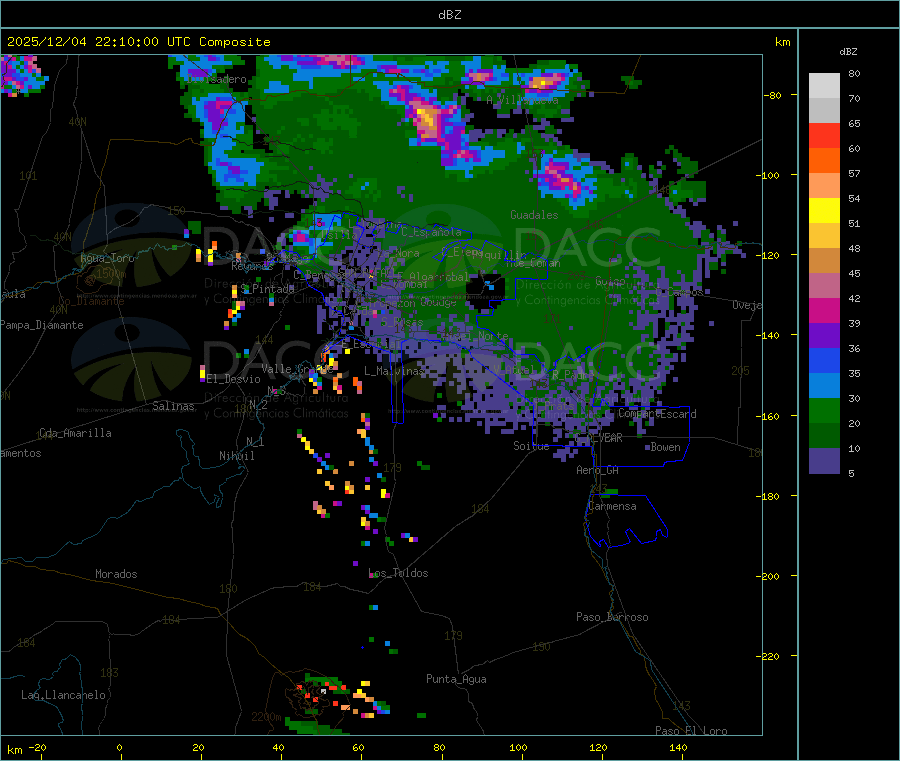Click the Soitue town label
The height and width of the screenshot is (761, 900).
pos(531,446)
